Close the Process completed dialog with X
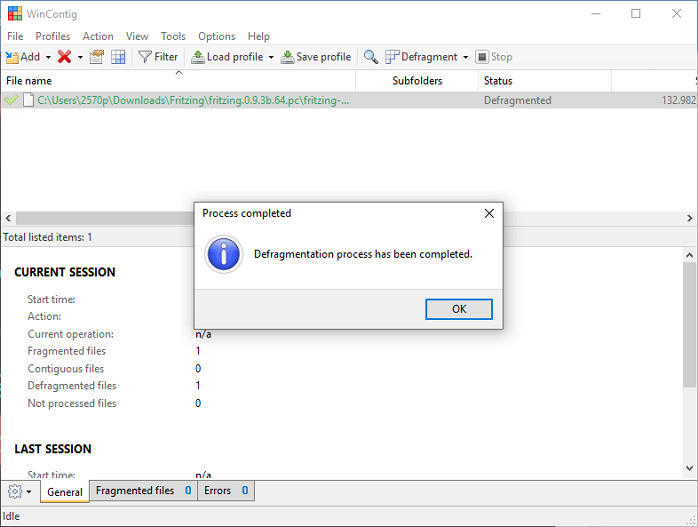Screen dimensions: 698x527 coord(489,214)
